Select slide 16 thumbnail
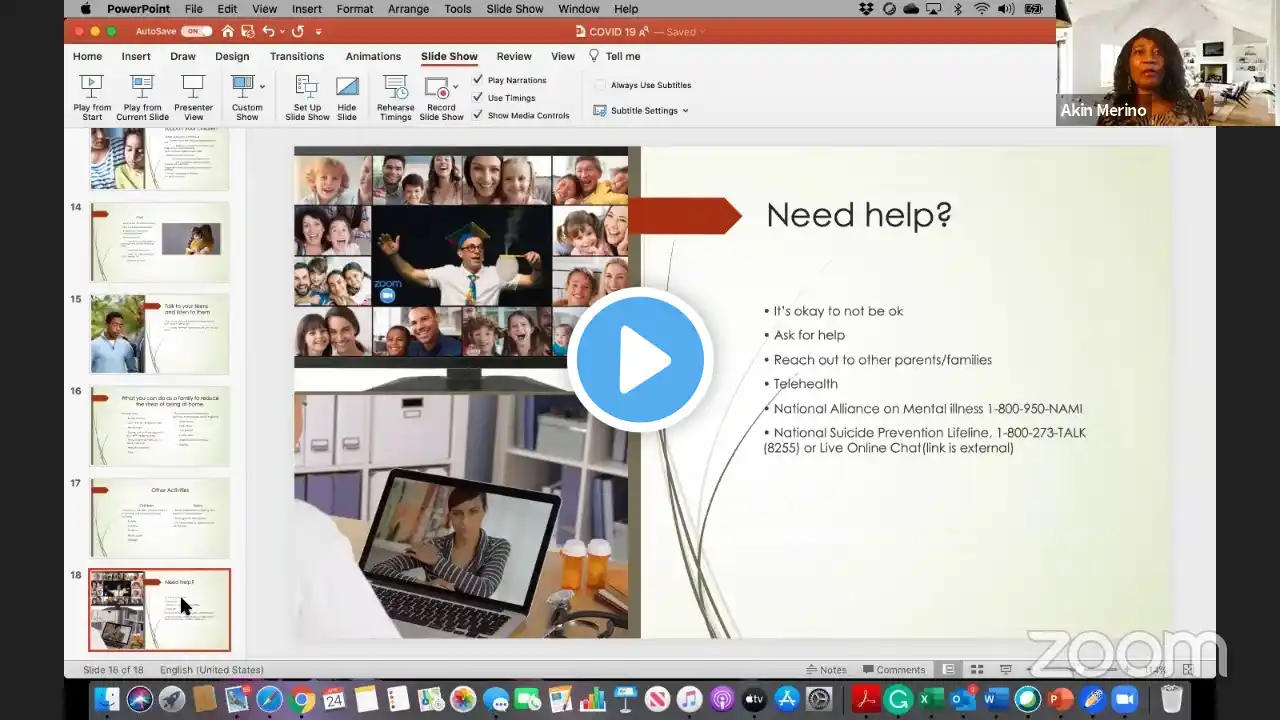This screenshot has width=1280, height=720. 160,426
